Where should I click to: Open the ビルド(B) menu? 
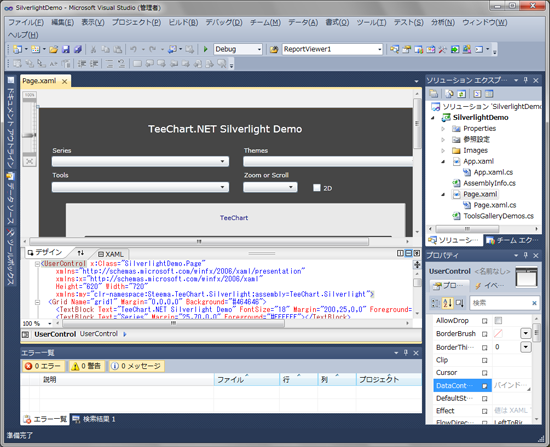[183, 22]
